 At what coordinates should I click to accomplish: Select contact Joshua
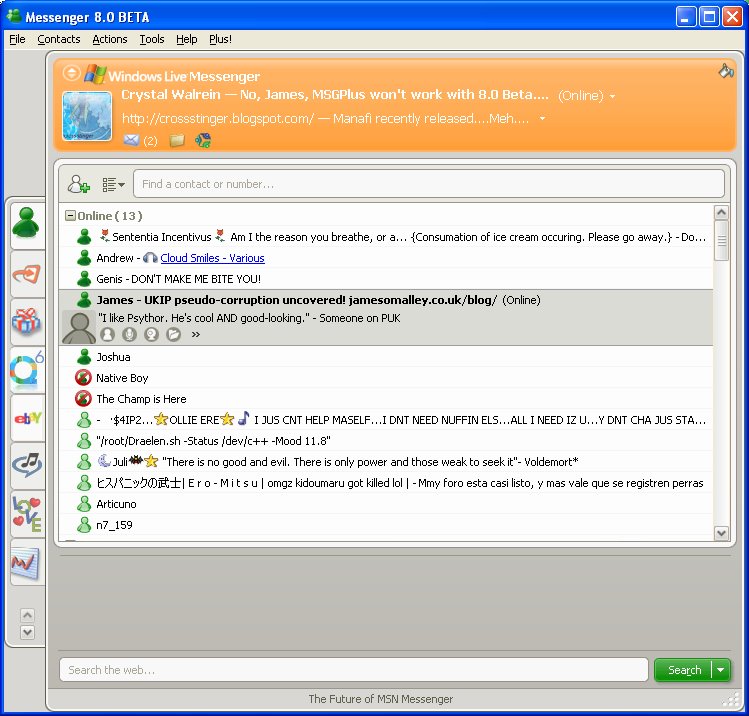click(385, 357)
